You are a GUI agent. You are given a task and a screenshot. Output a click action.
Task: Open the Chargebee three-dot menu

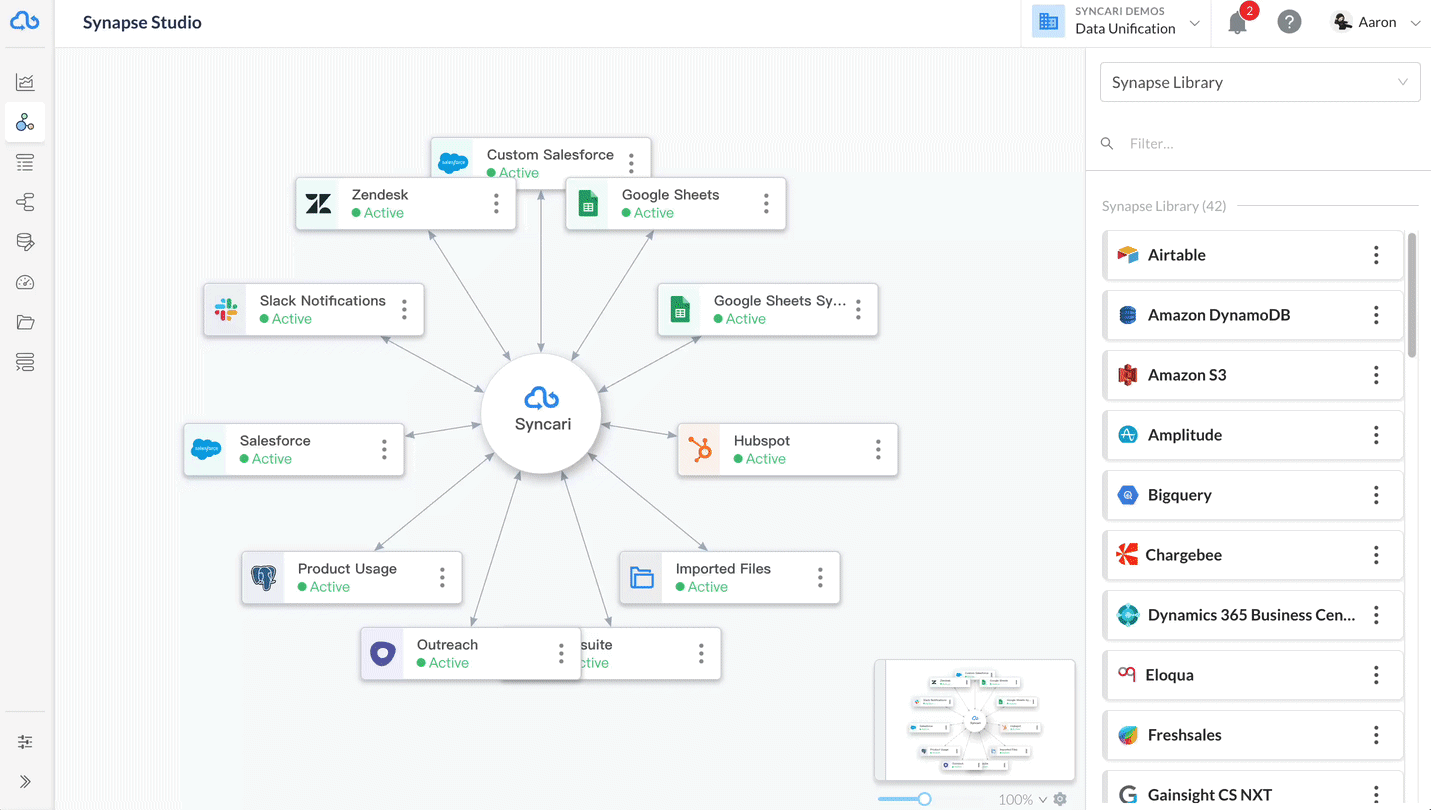pyautogui.click(x=1376, y=555)
